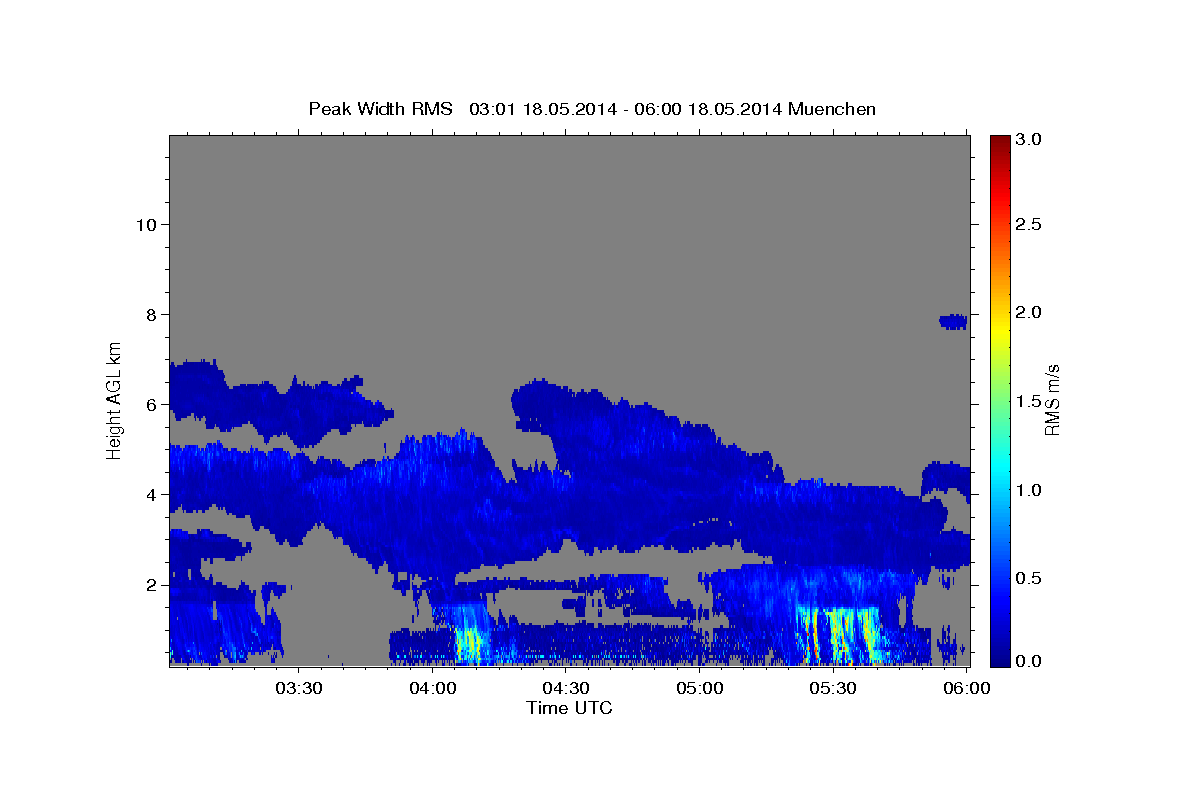The width and height of the screenshot is (1200, 800).
Task: Click the dark blue bottom of colorbar
Action: click(x=999, y=655)
